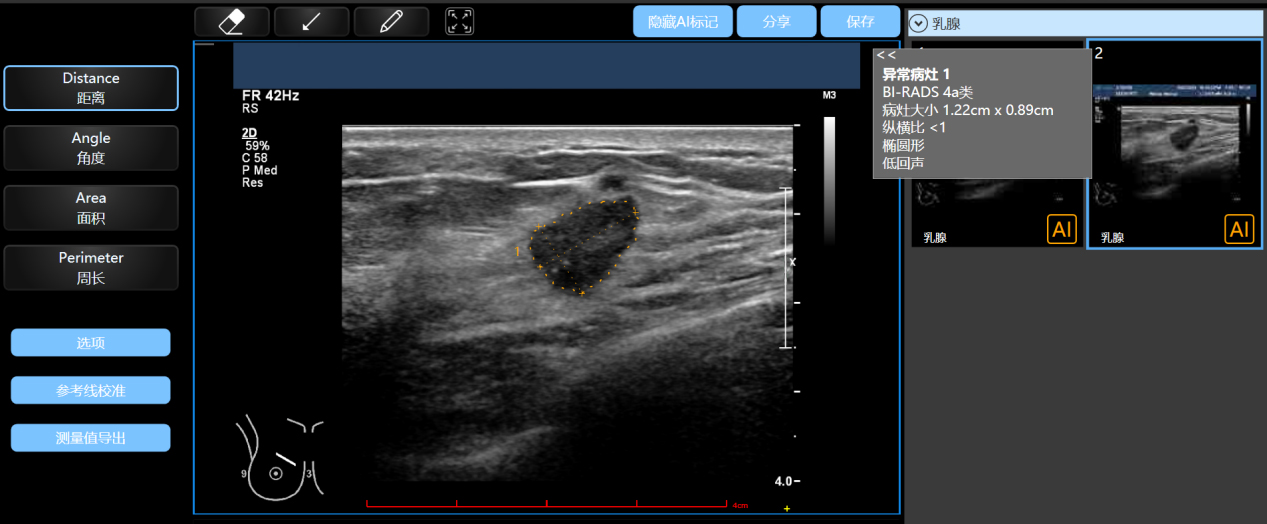Click 乳腺 label under first thumbnail
This screenshot has width=1267, height=524.
point(934,238)
